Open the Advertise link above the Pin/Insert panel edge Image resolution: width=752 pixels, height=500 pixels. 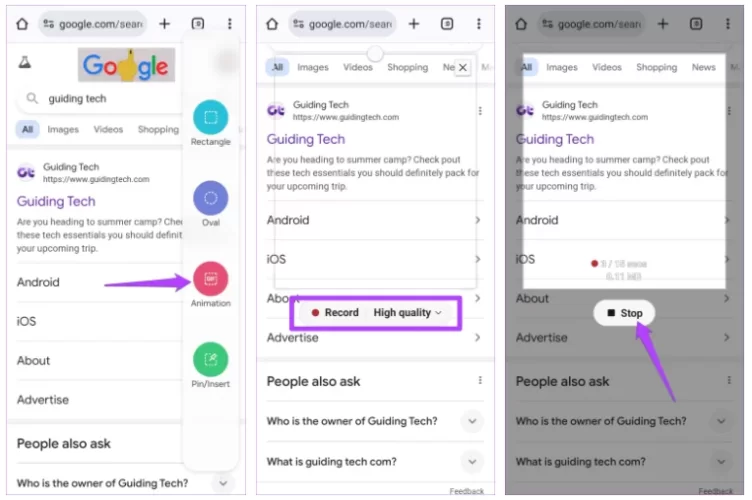[43, 400]
